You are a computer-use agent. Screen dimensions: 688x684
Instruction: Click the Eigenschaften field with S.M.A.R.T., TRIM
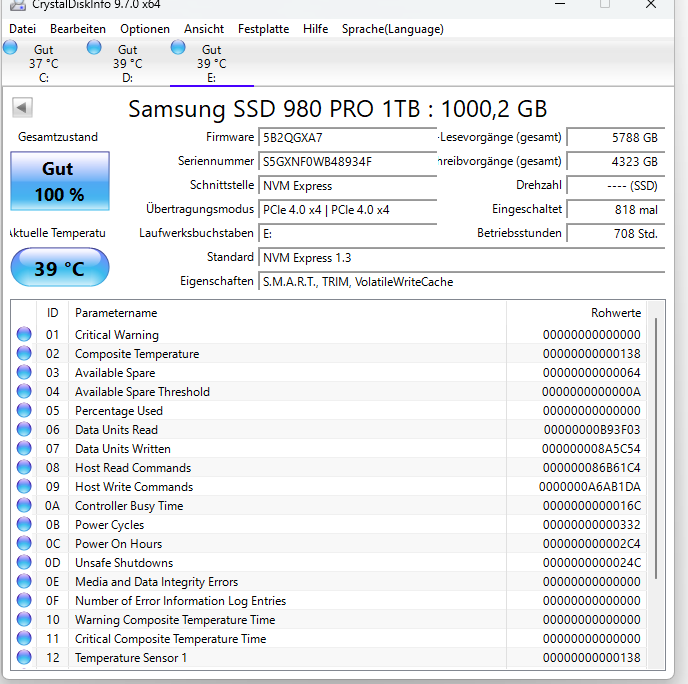click(x=462, y=282)
